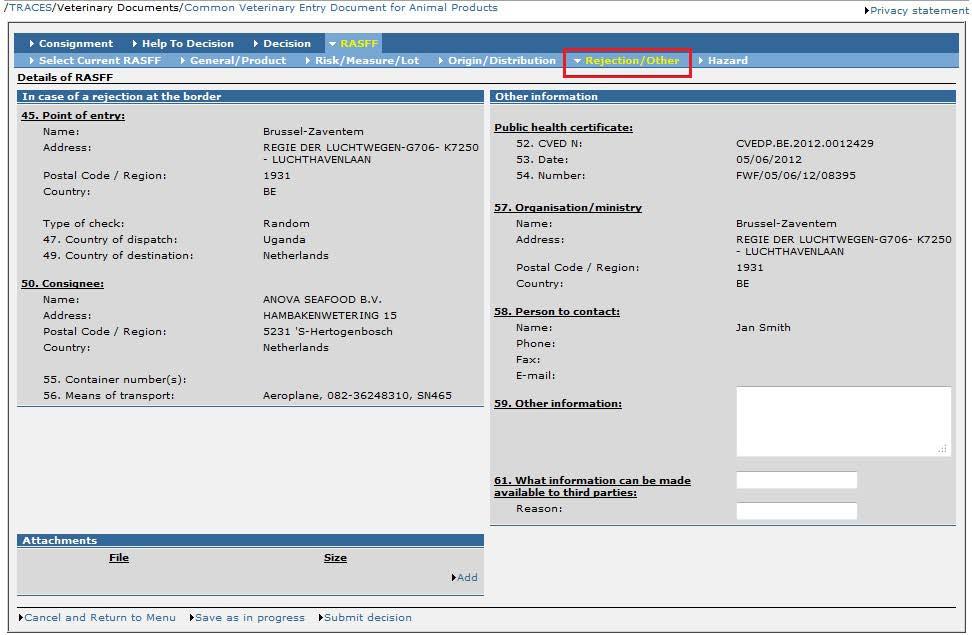The width and height of the screenshot is (972, 635).
Task: Click In case of a rejection header
Action: pos(250,97)
